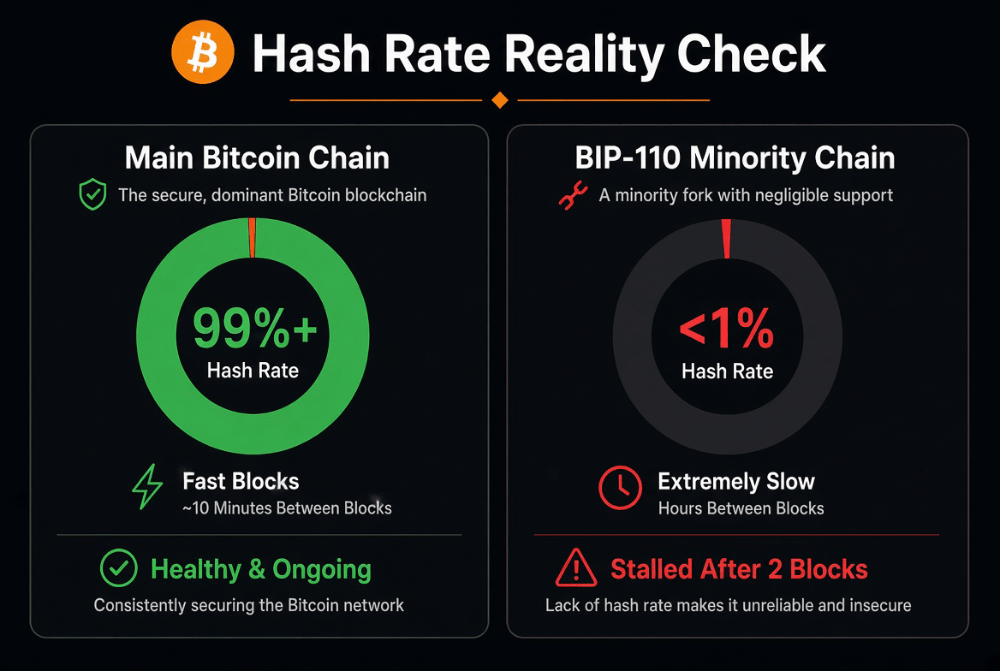Click the red broken chain icon
This screenshot has height=671, width=1000.
pos(573,195)
